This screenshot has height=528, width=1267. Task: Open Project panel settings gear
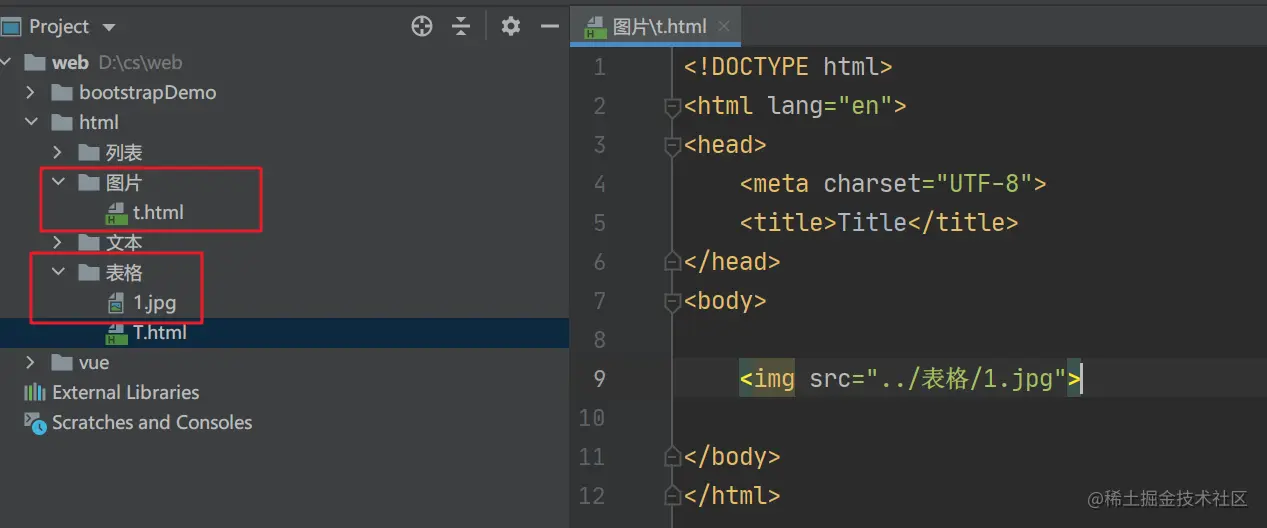(511, 27)
